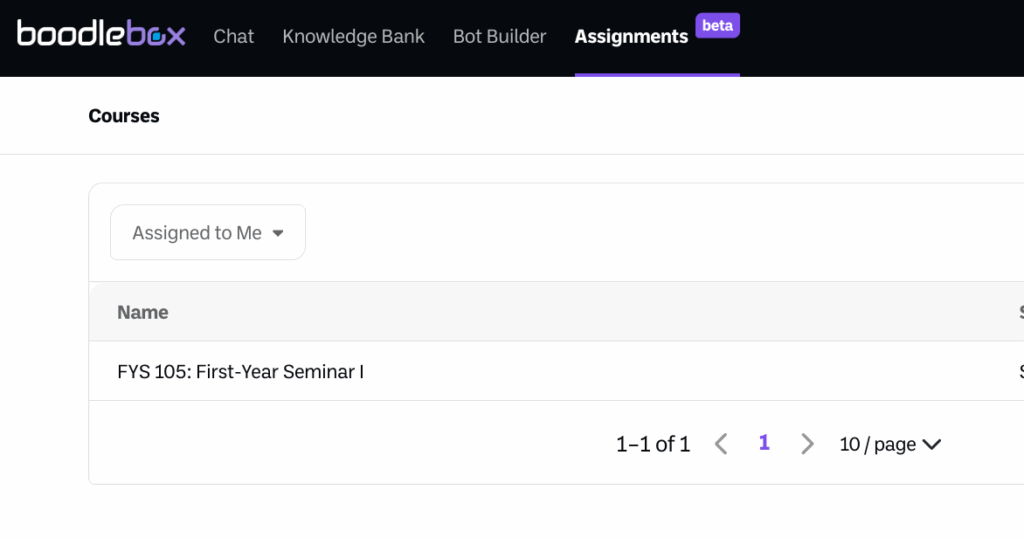Screen dimensions: 1024x538
Task: Click the cut-off cell in the FYS 105 row
Action: 1020,372
